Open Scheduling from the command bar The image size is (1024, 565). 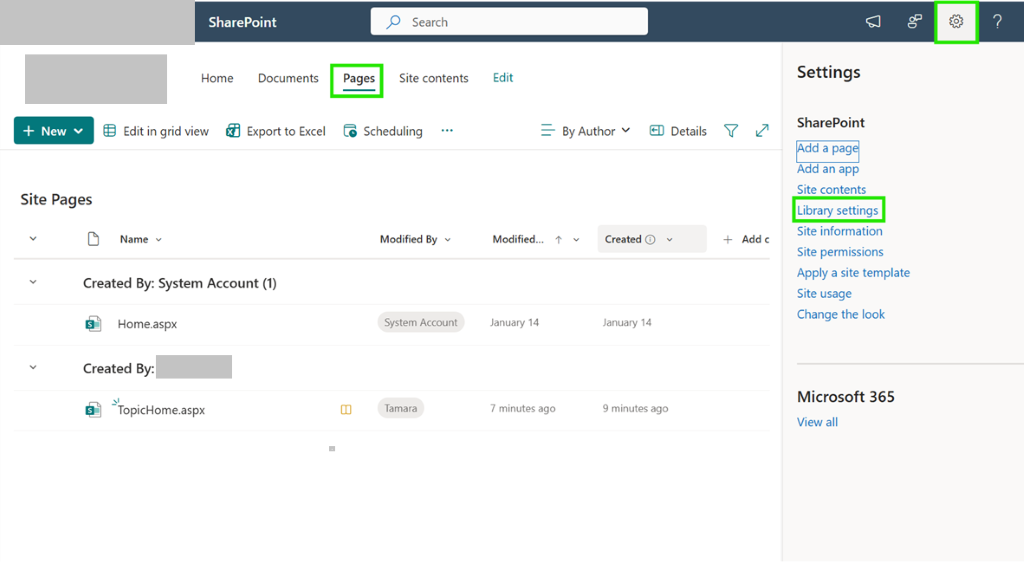click(x=383, y=131)
